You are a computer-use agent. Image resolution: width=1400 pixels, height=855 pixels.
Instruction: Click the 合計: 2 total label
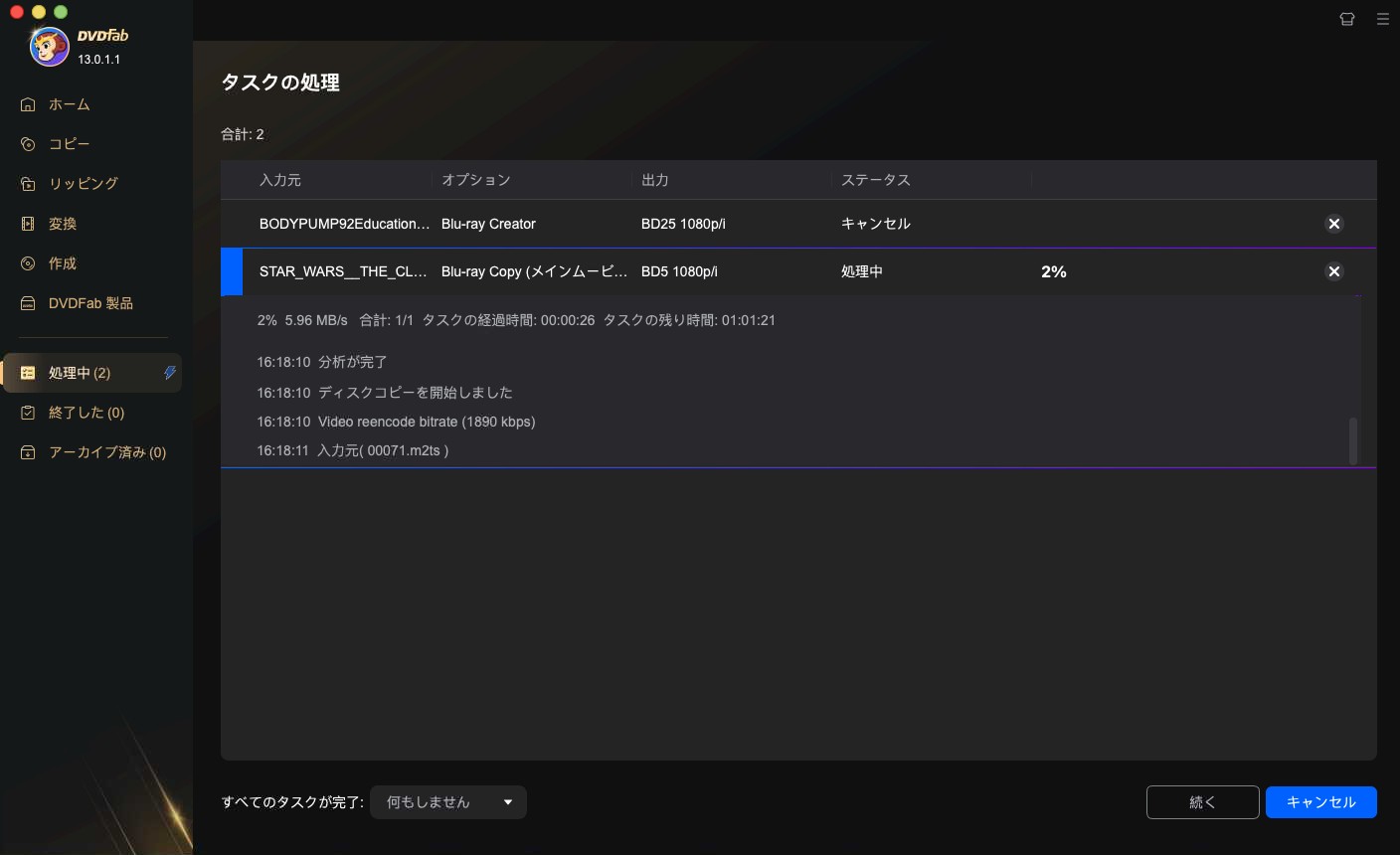click(x=243, y=134)
